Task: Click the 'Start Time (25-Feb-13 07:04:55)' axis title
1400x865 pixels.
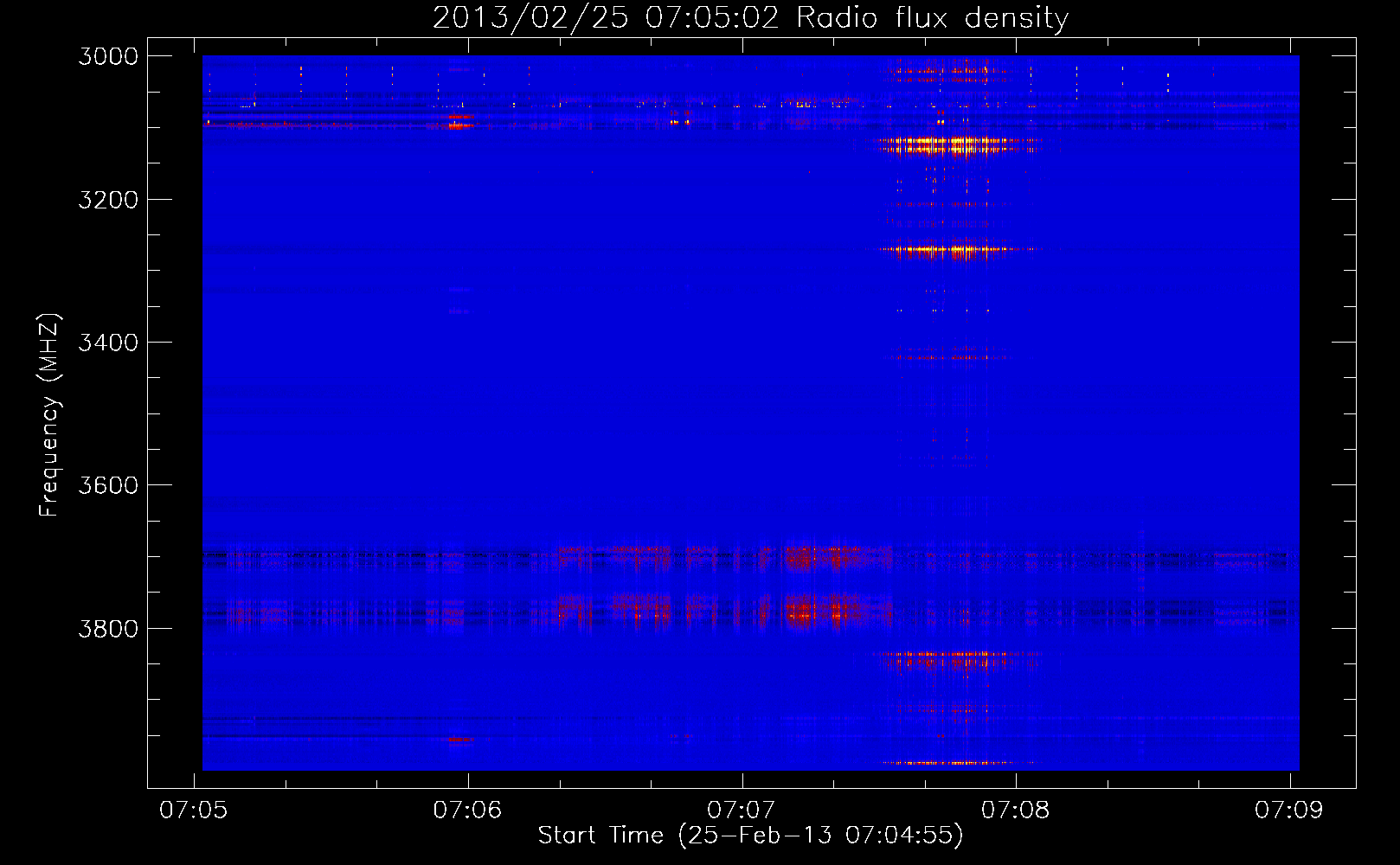Action: 750,836
